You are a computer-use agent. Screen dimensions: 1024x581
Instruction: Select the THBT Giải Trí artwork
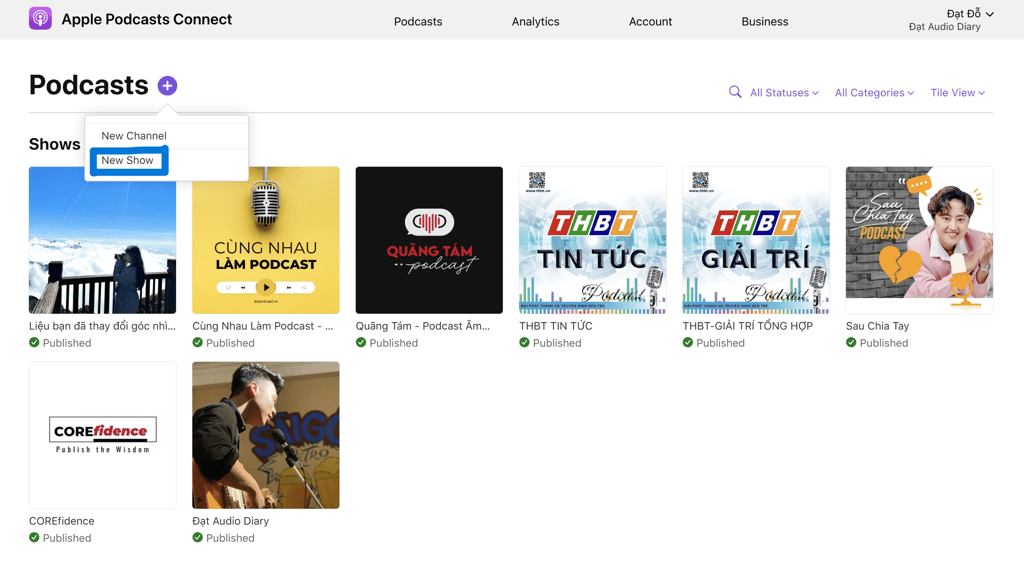point(756,240)
